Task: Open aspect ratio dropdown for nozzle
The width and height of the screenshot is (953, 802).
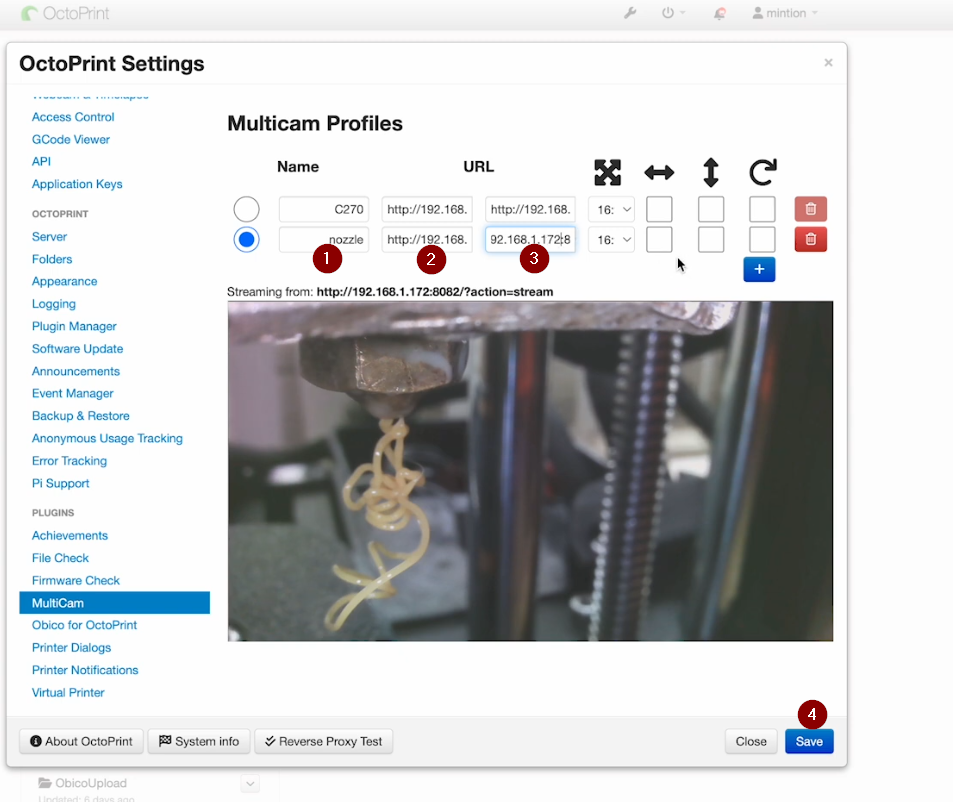Action: 611,239
